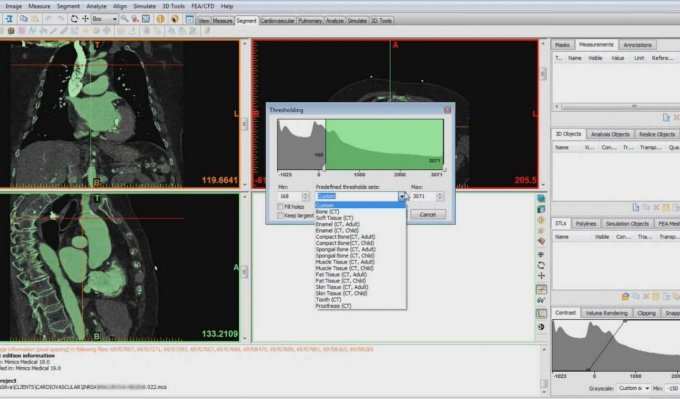Open Polylines tab
Image resolution: width=680 pixels, height=399 pixels.
[586, 224]
